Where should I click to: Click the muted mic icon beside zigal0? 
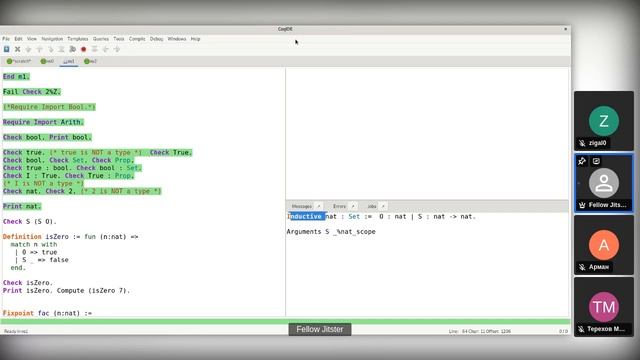tap(582, 143)
